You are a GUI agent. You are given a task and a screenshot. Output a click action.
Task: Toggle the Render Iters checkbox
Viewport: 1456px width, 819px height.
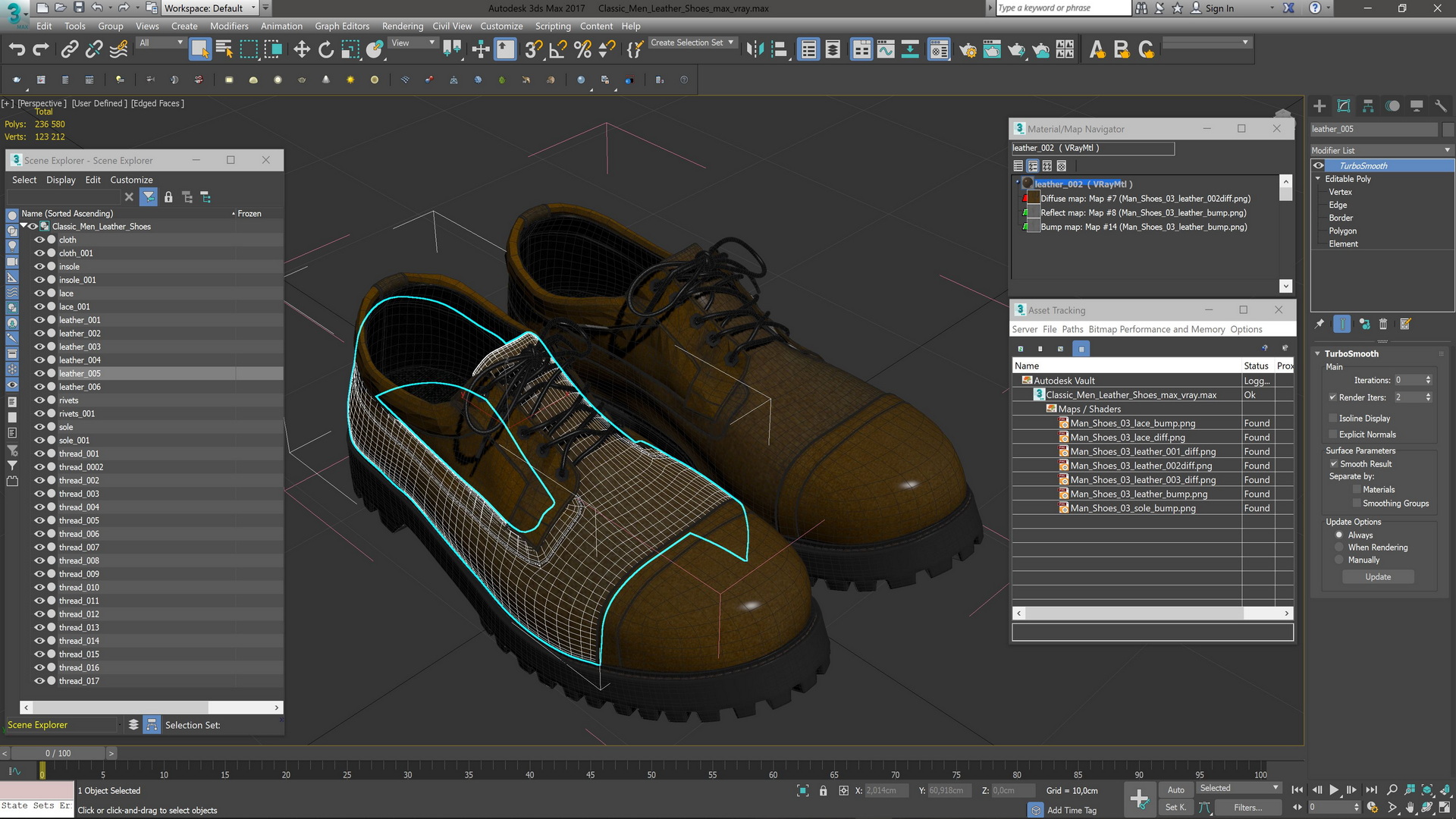coord(1333,397)
